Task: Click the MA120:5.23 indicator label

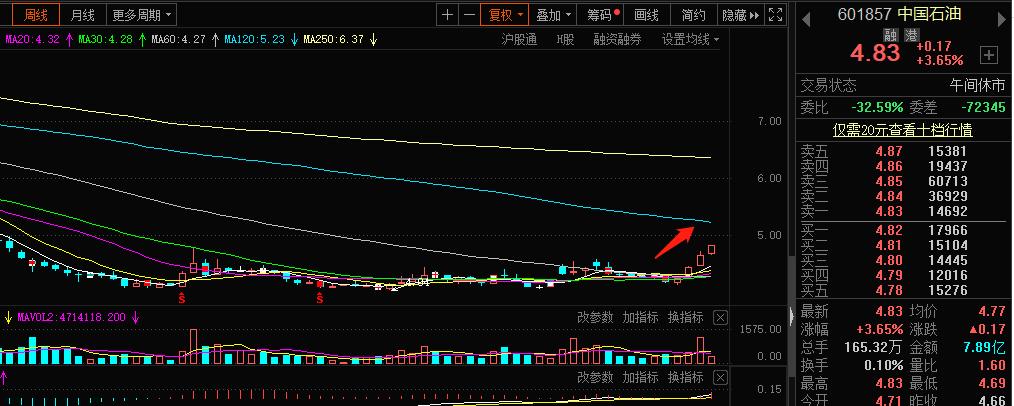Action: click(254, 39)
